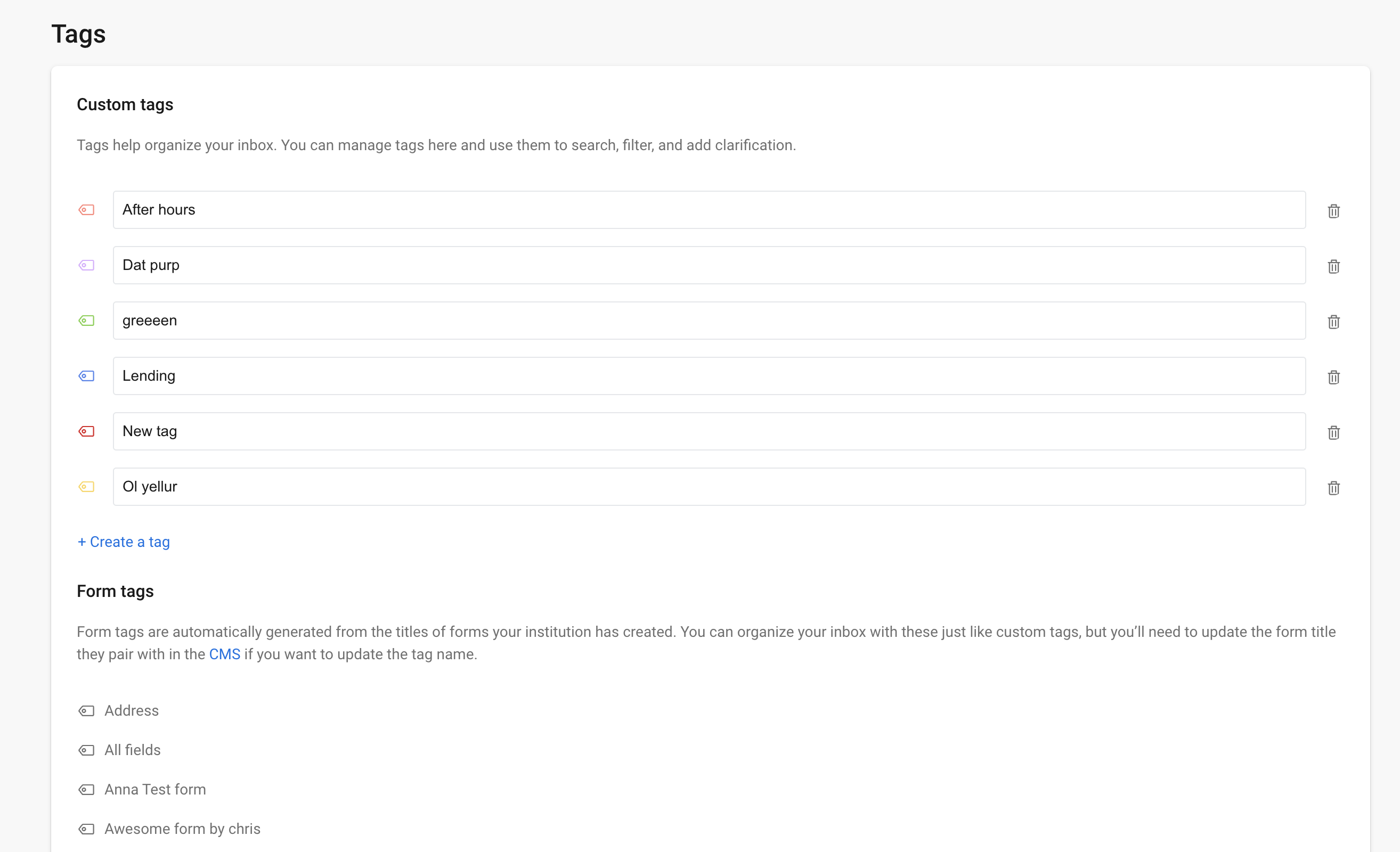Delete the Ol yellur tag

[x=1333, y=488]
